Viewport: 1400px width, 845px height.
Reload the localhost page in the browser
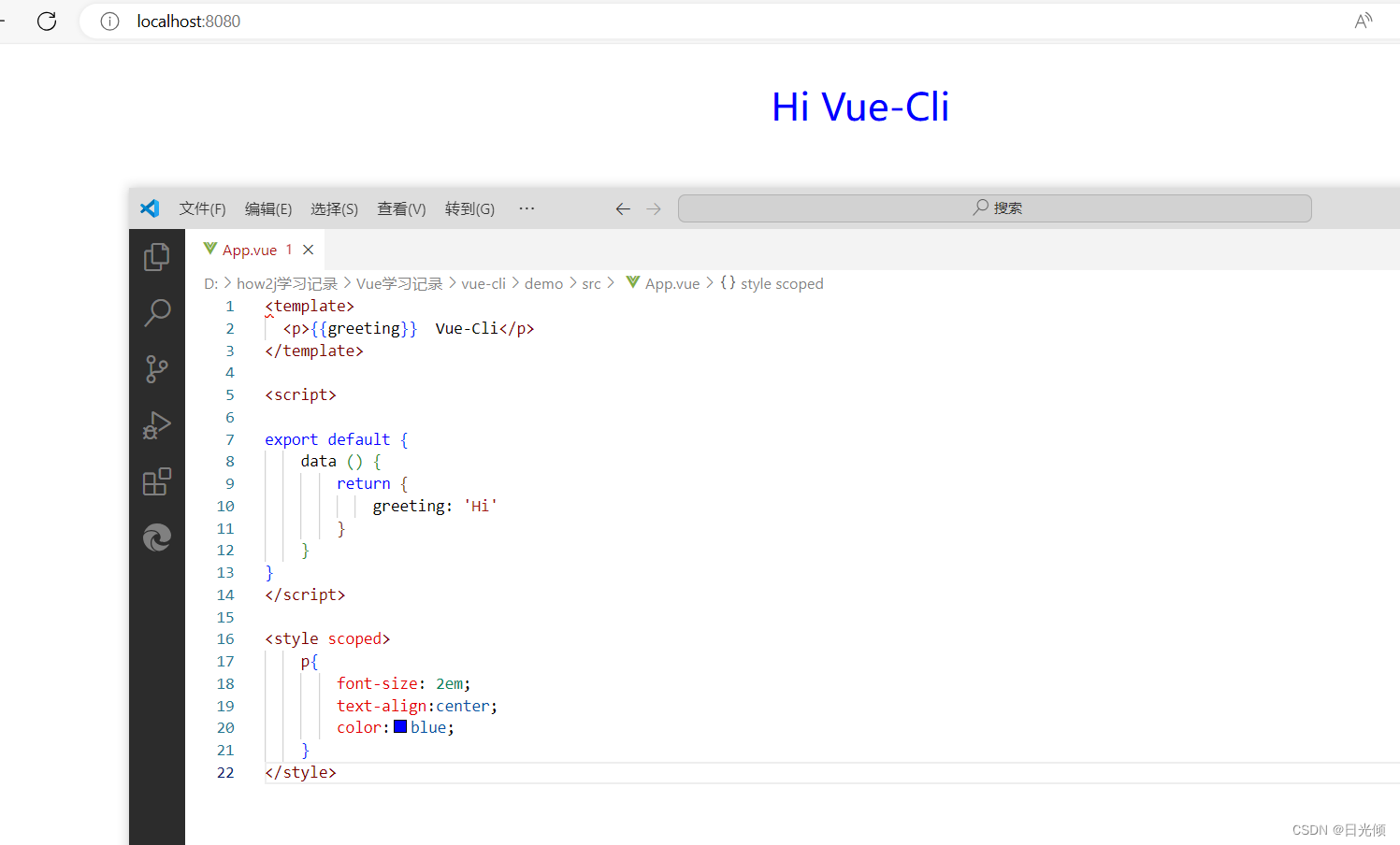coord(47,21)
